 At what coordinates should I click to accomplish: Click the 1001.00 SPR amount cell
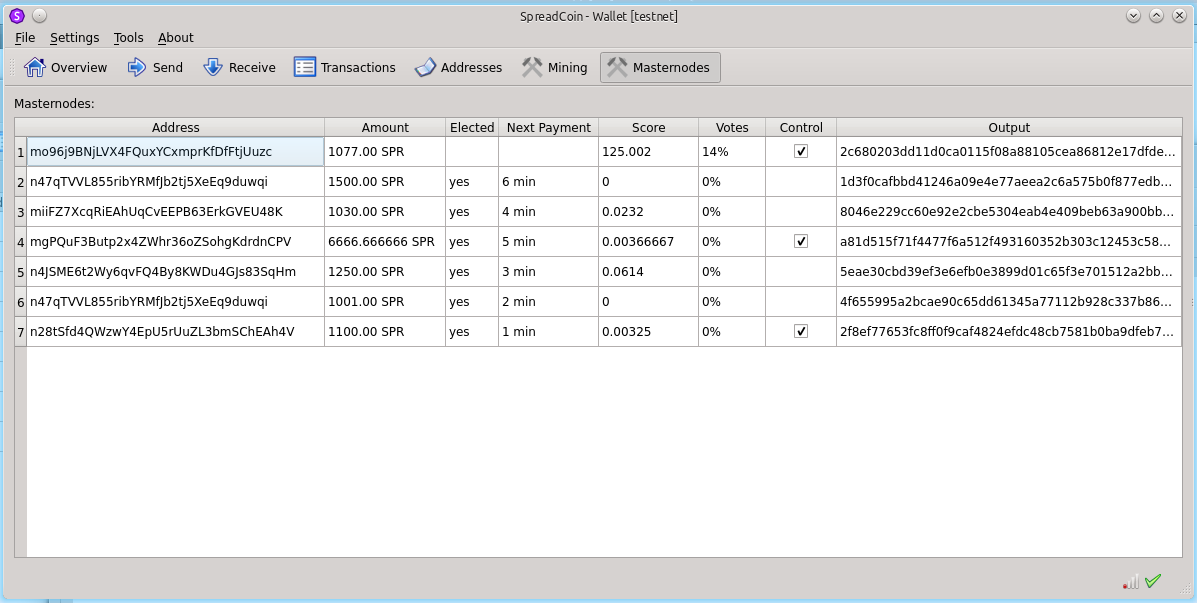pyautogui.click(x=385, y=302)
